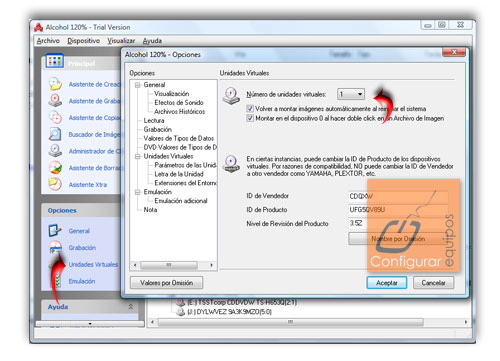Click the General options icon in sidebar

point(55,230)
